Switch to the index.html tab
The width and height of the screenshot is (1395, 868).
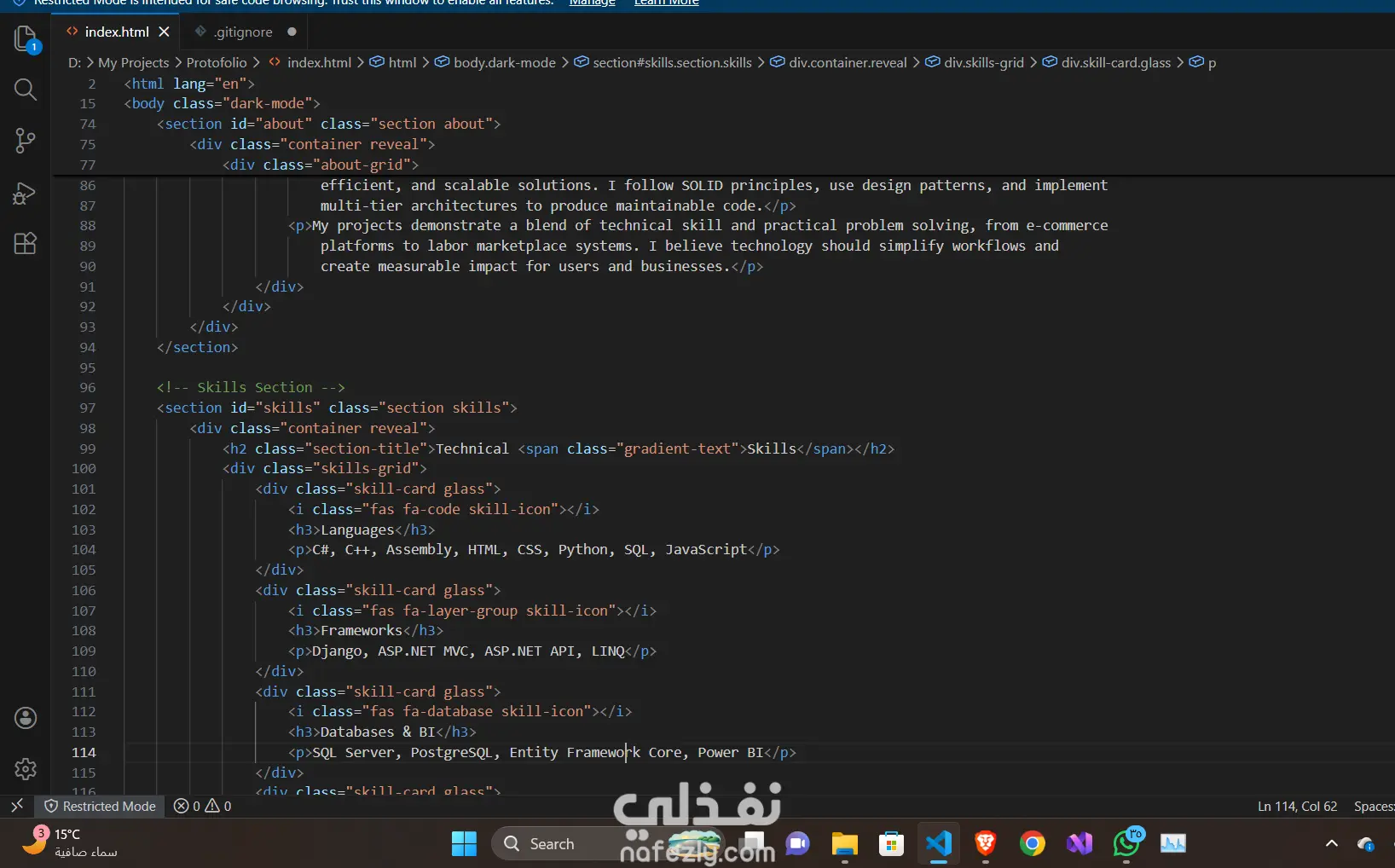click(x=117, y=32)
